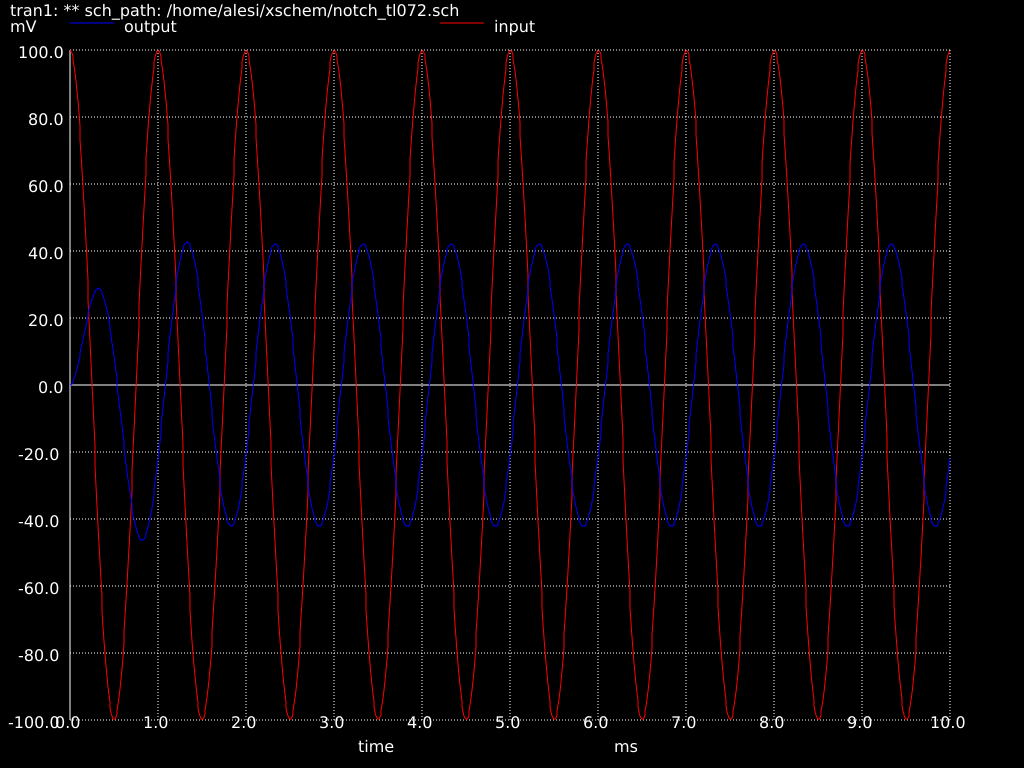1024x768 pixels.
Task: Click the 1.0 x-axis tick label
Action: coord(155,722)
